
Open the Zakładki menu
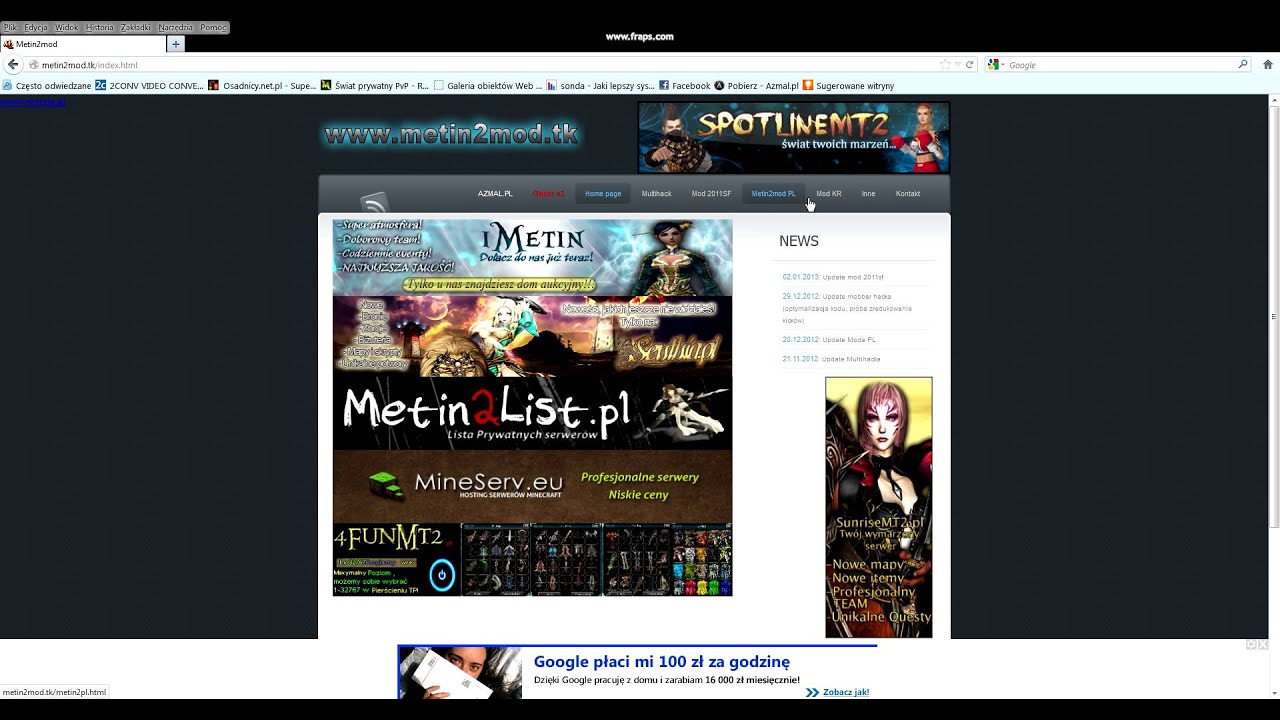click(136, 28)
